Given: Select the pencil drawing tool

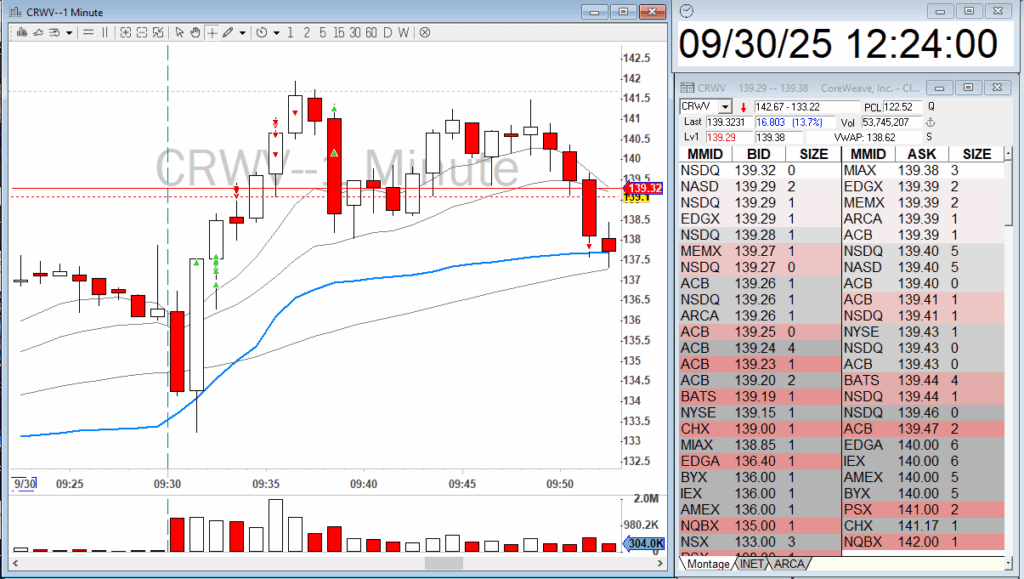Looking at the screenshot, I should click(228, 32).
